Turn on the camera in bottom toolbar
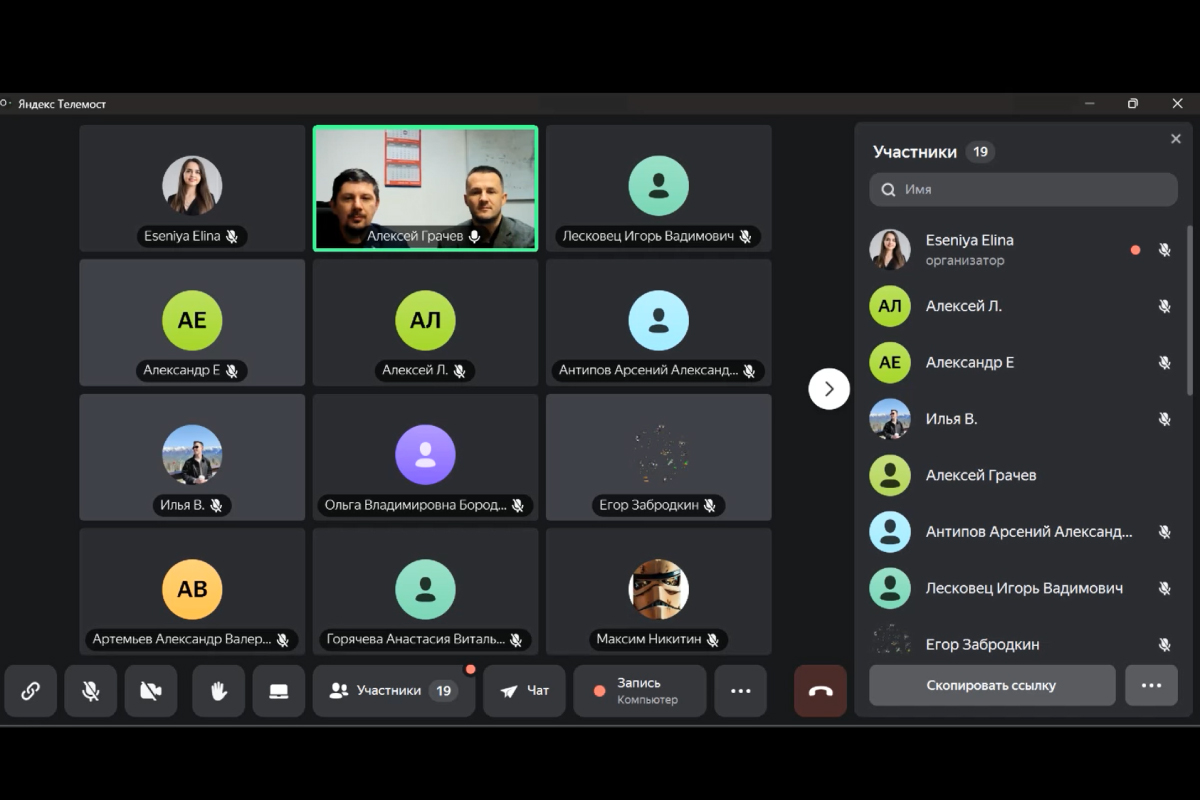Viewport: 1200px width, 800px height. [151, 691]
